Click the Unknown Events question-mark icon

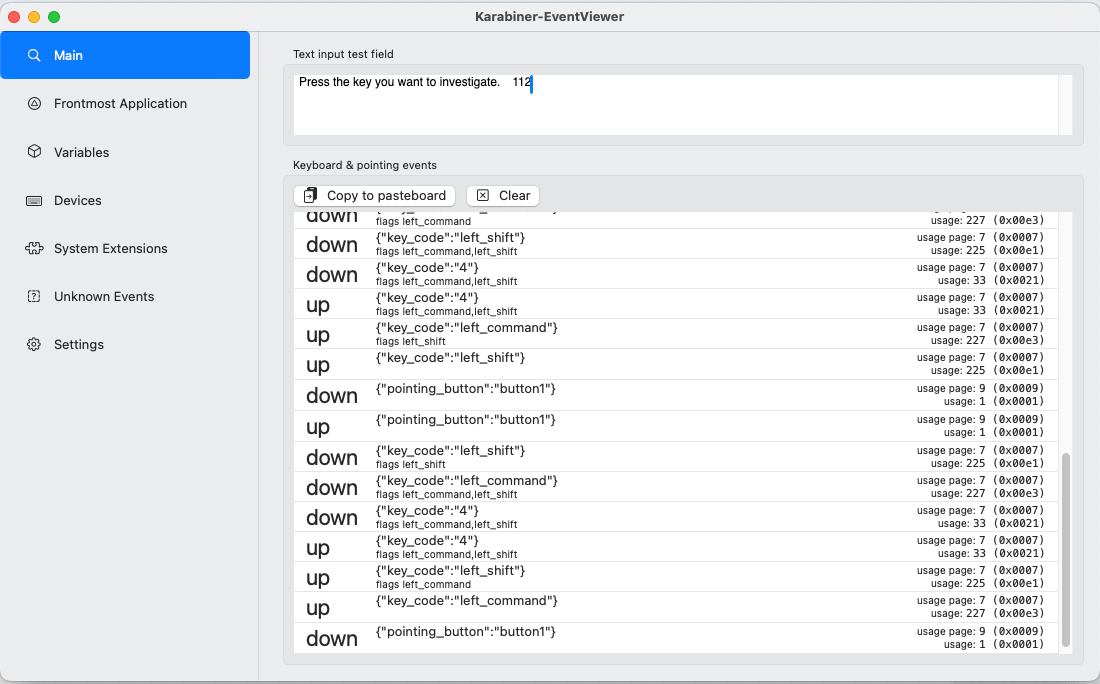(34, 297)
